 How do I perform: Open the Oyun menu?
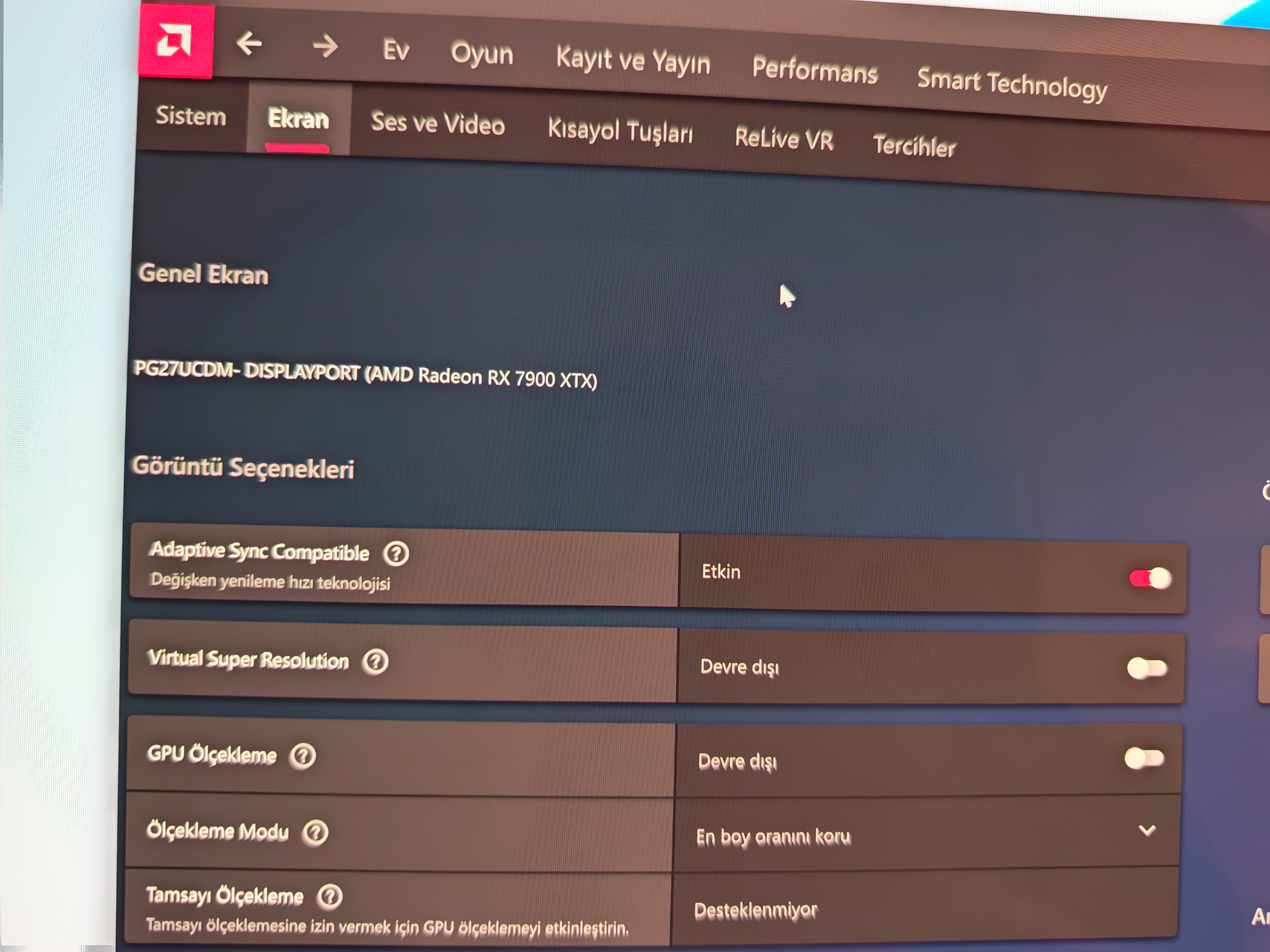(x=482, y=55)
